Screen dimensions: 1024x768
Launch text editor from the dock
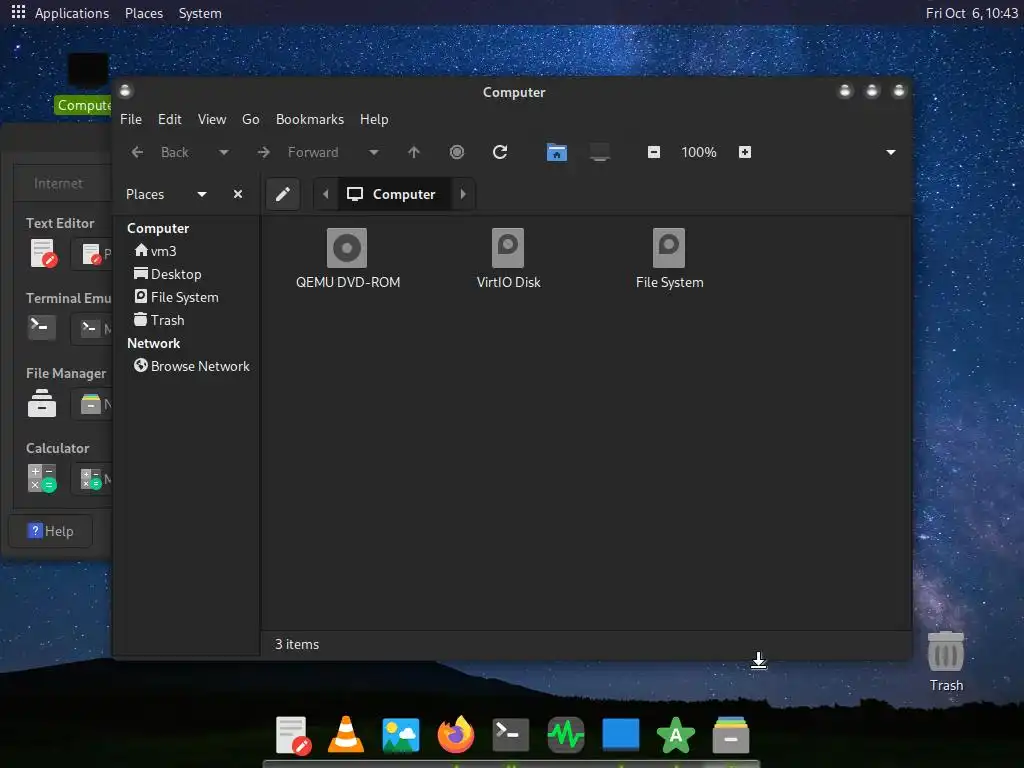point(293,735)
